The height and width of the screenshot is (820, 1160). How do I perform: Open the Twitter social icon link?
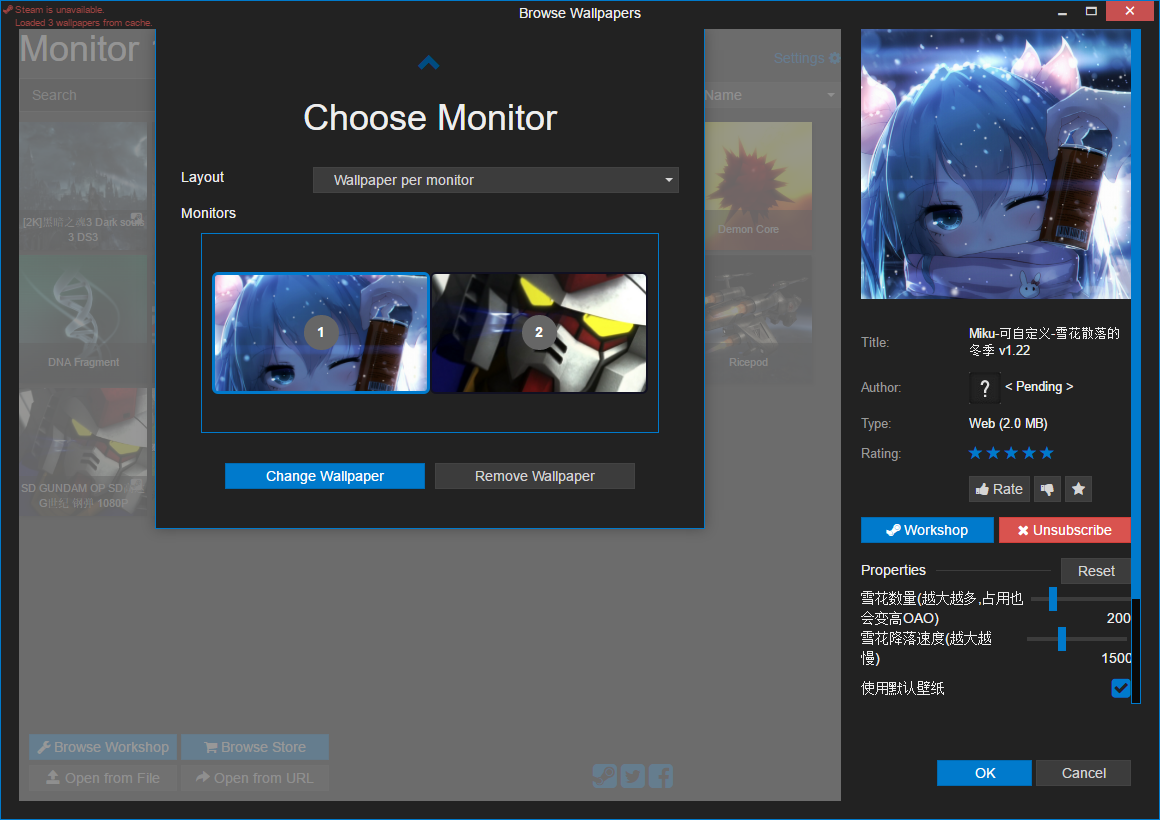coord(632,776)
